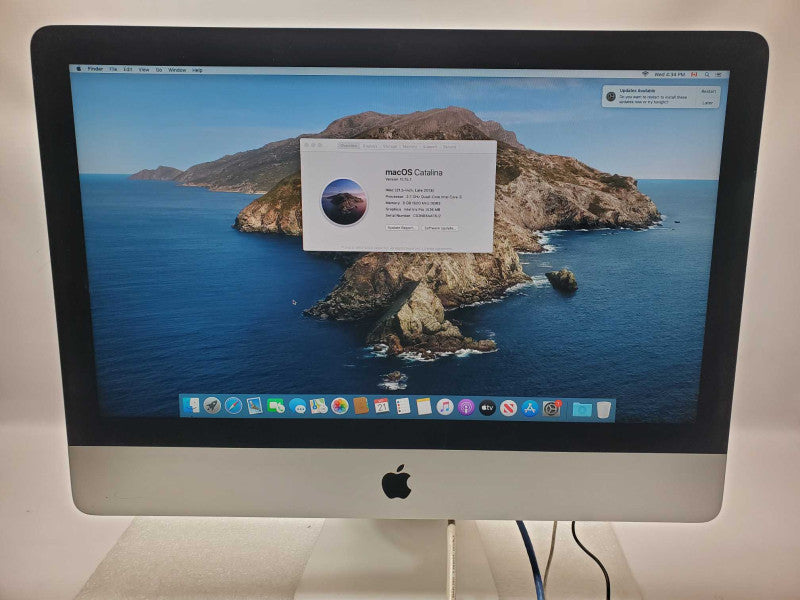
Task: Click the Serial Number line
Action: pos(413,216)
